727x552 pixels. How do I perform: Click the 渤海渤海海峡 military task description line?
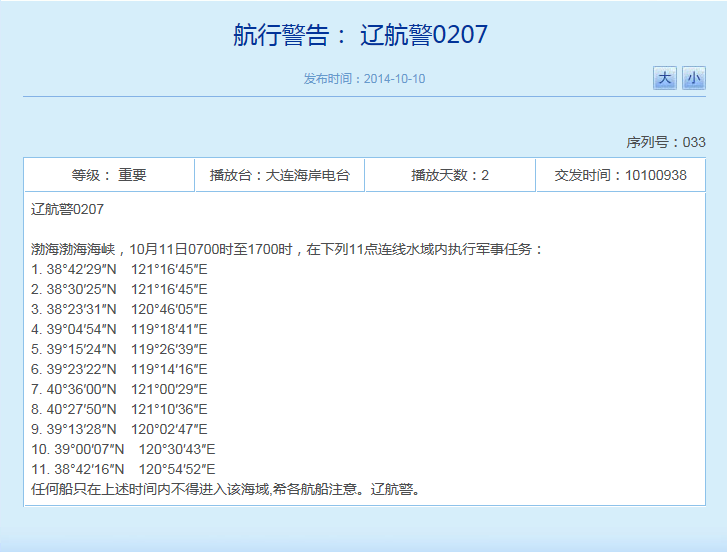click(287, 249)
